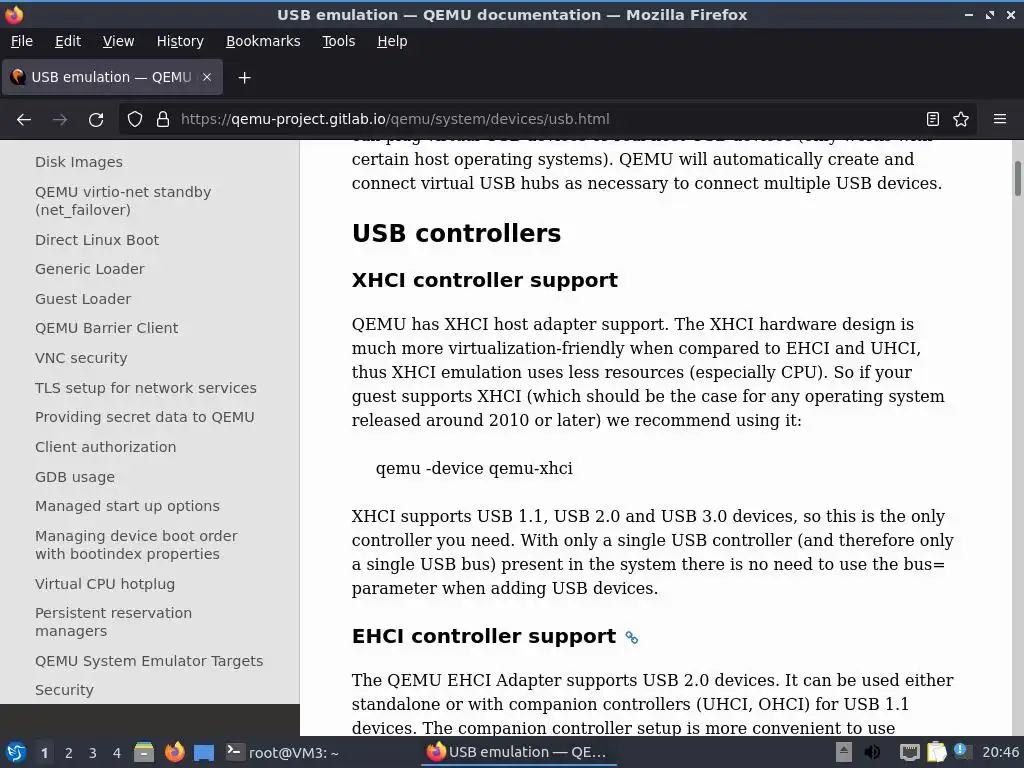
Task: Switch to virtual desktop 1
Action: (44, 753)
